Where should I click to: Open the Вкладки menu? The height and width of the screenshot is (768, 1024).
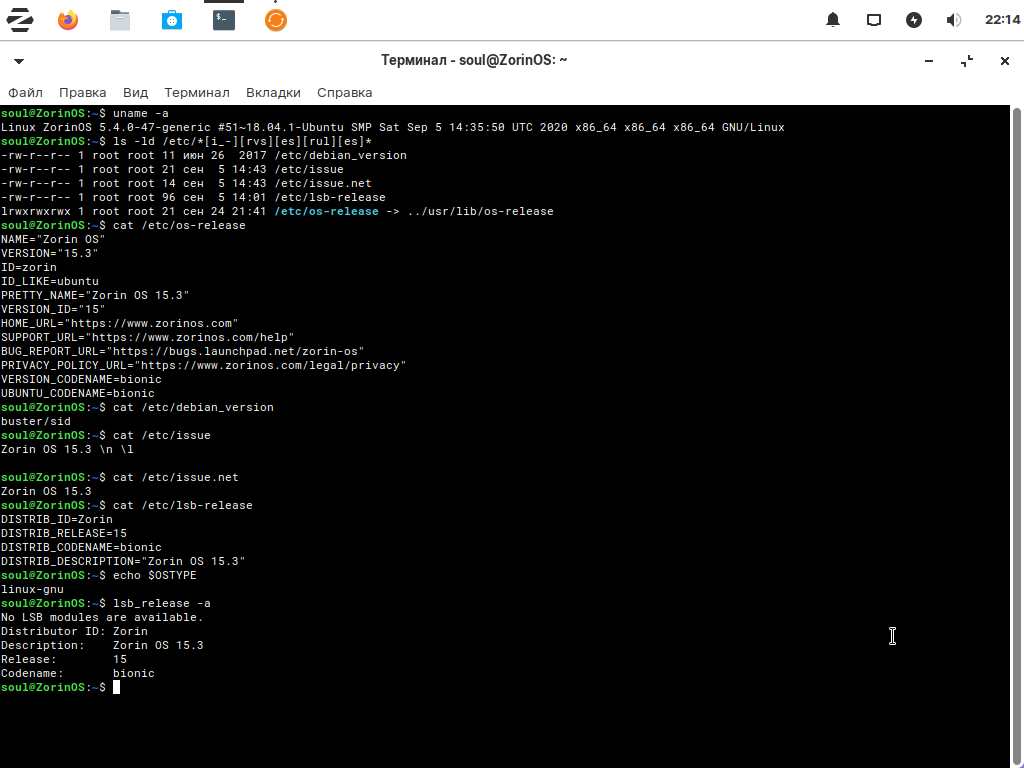tap(273, 93)
